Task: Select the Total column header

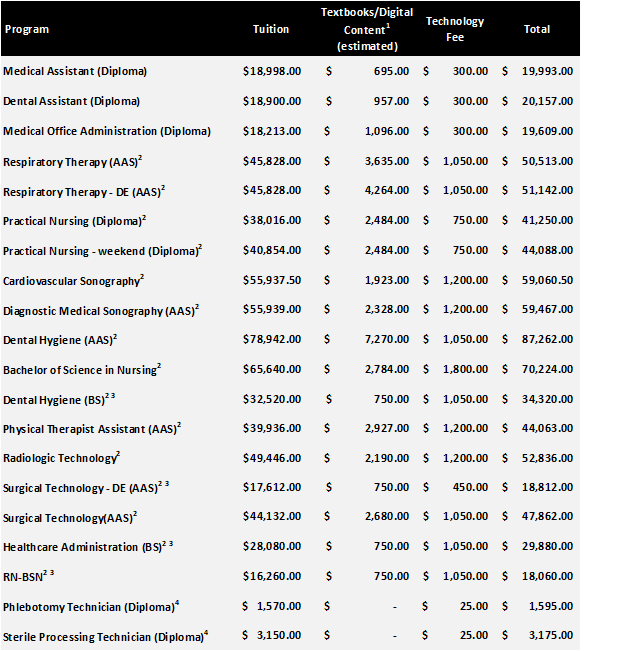Action: click(537, 29)
